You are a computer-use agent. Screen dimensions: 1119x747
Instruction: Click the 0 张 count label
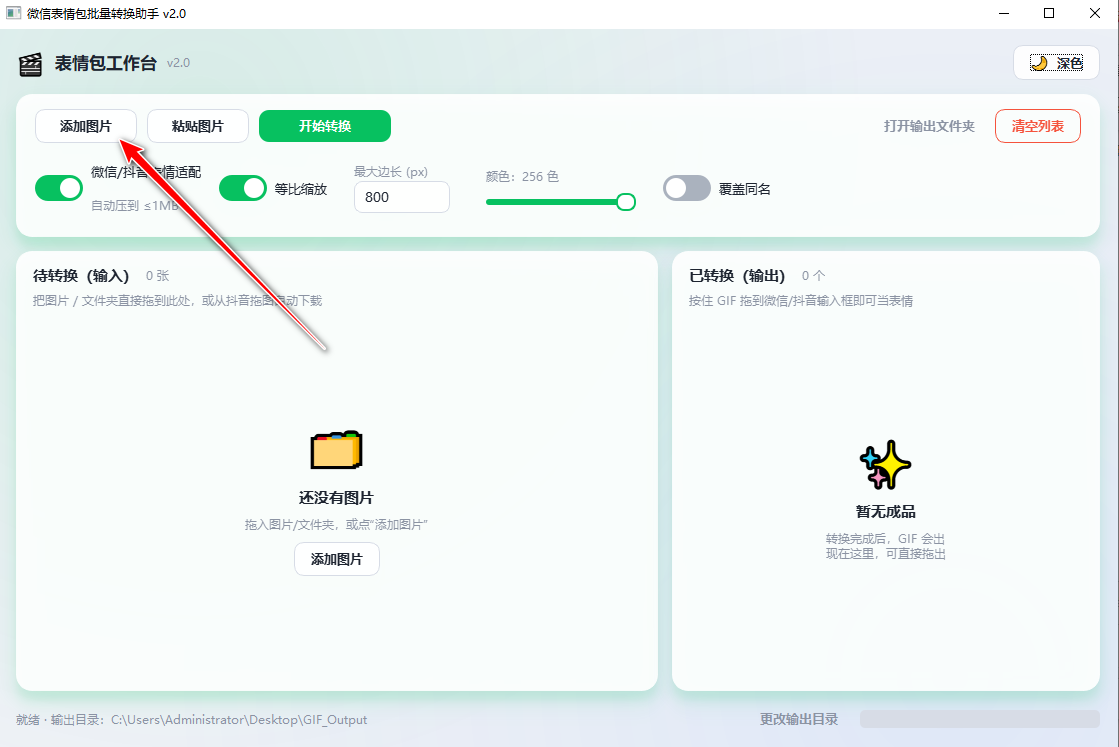click(158, 276)
